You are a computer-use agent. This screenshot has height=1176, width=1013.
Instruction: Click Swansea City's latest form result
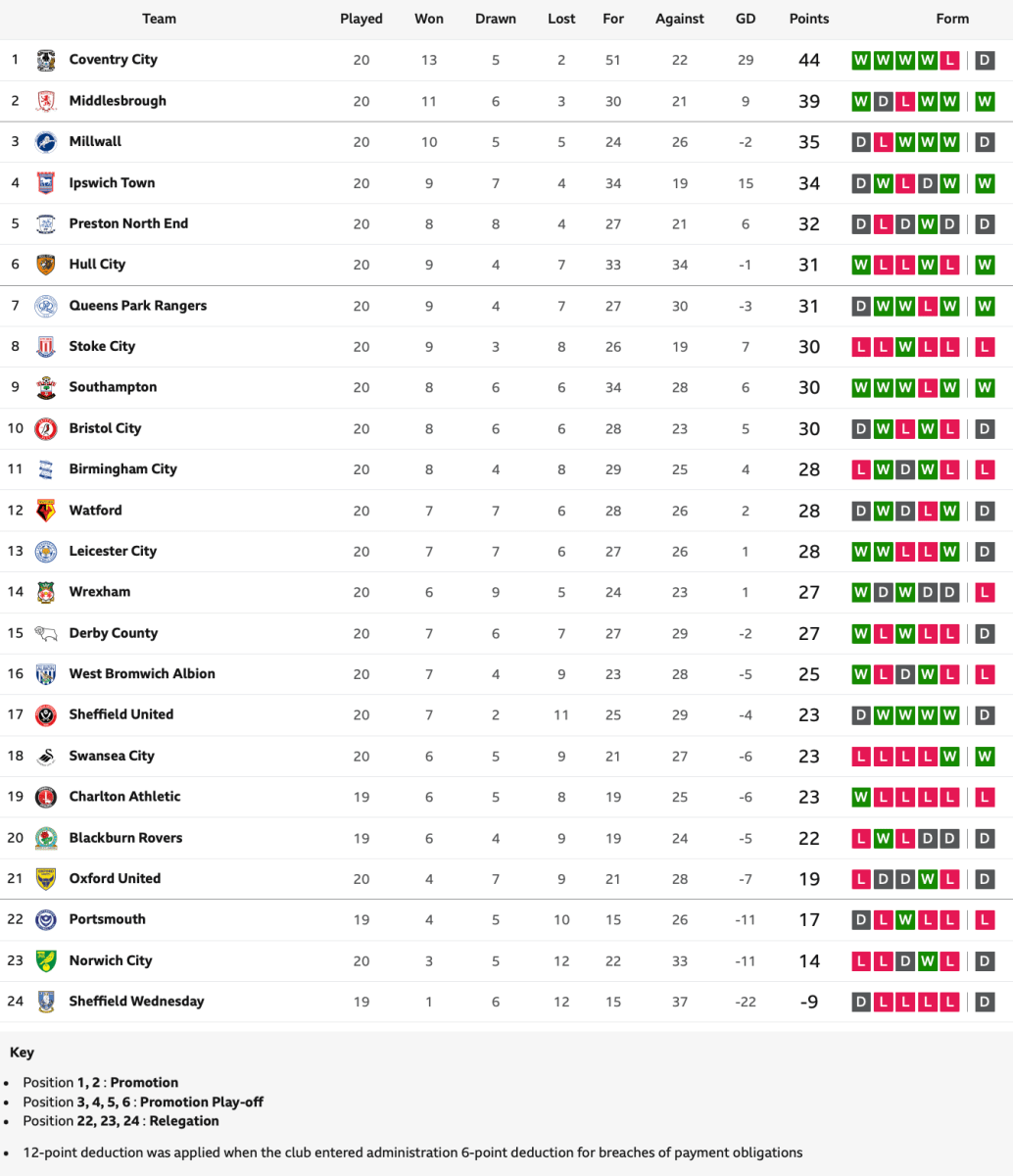(985, 756)
